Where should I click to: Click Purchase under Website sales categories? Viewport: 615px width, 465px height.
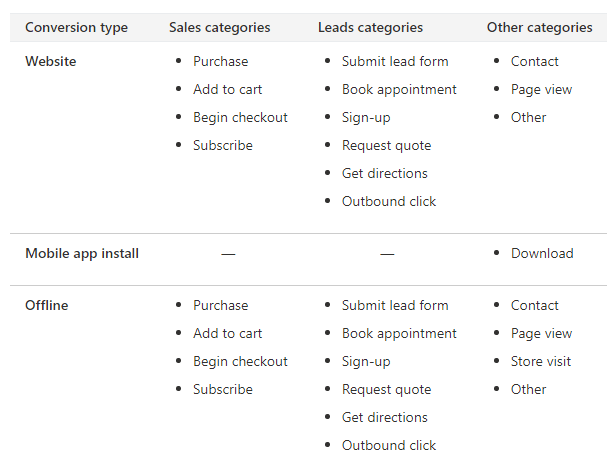(220, 62)
